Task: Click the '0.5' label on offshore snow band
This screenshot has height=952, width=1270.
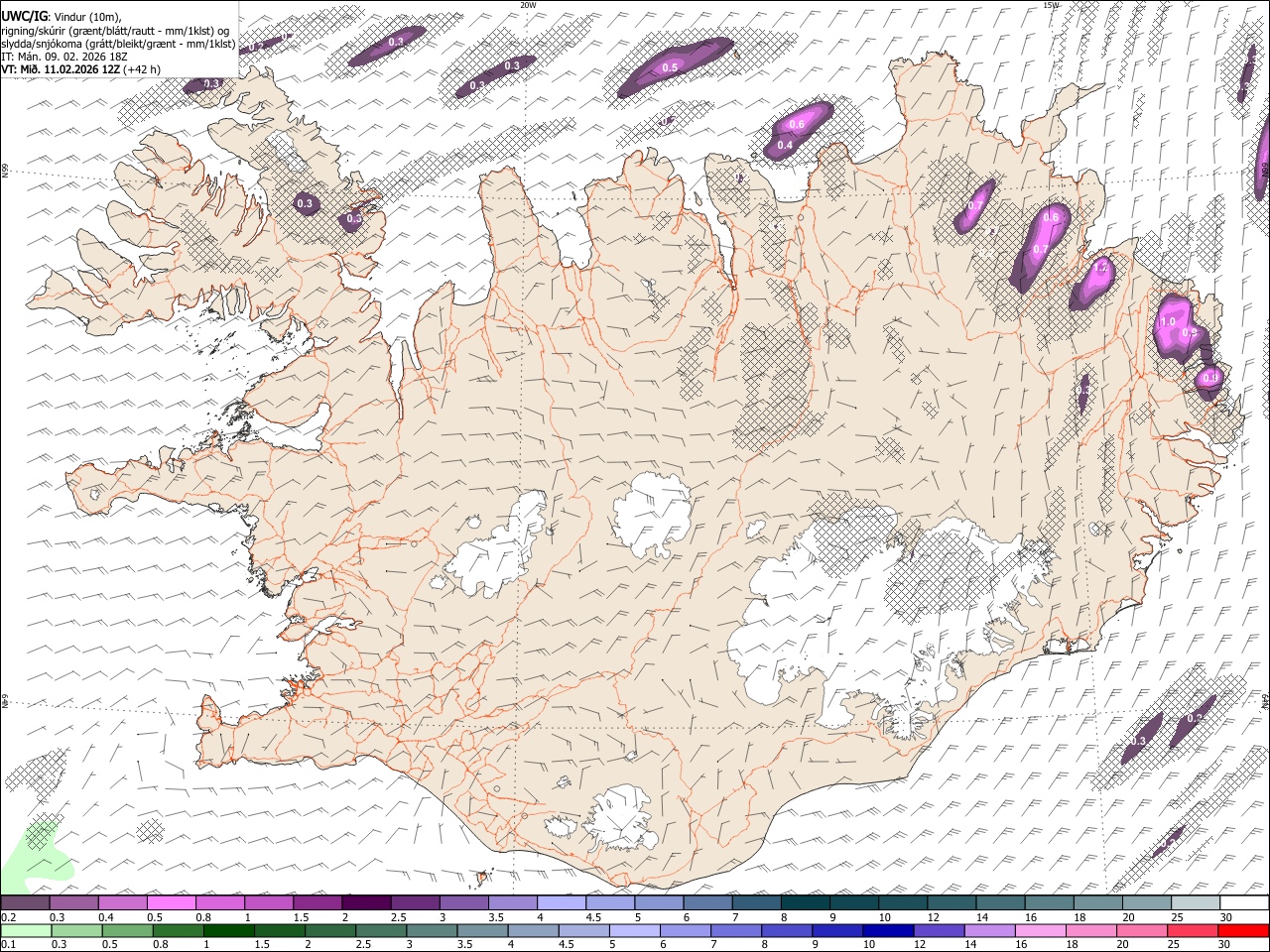Action: (670, 67)
